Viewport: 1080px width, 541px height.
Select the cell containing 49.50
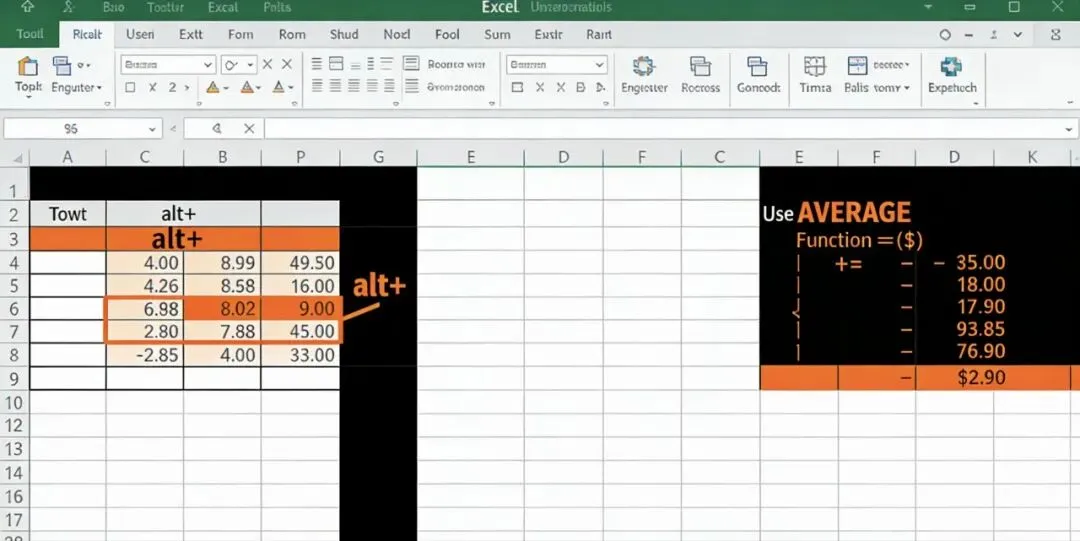point(300,263)
